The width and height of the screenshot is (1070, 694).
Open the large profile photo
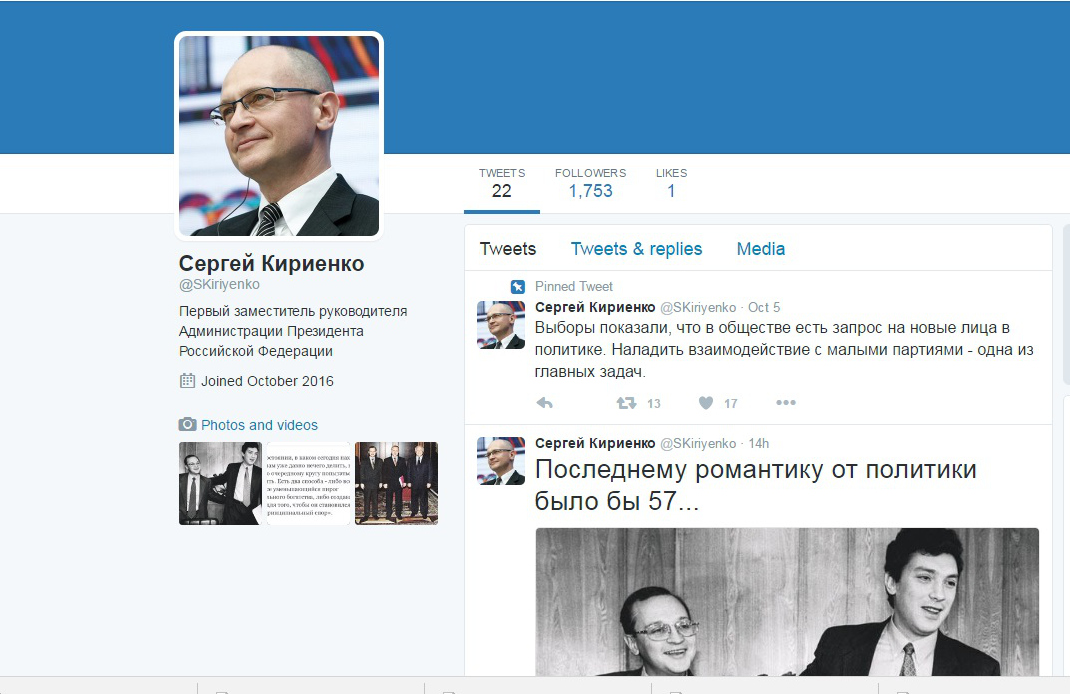pos(279,136)
